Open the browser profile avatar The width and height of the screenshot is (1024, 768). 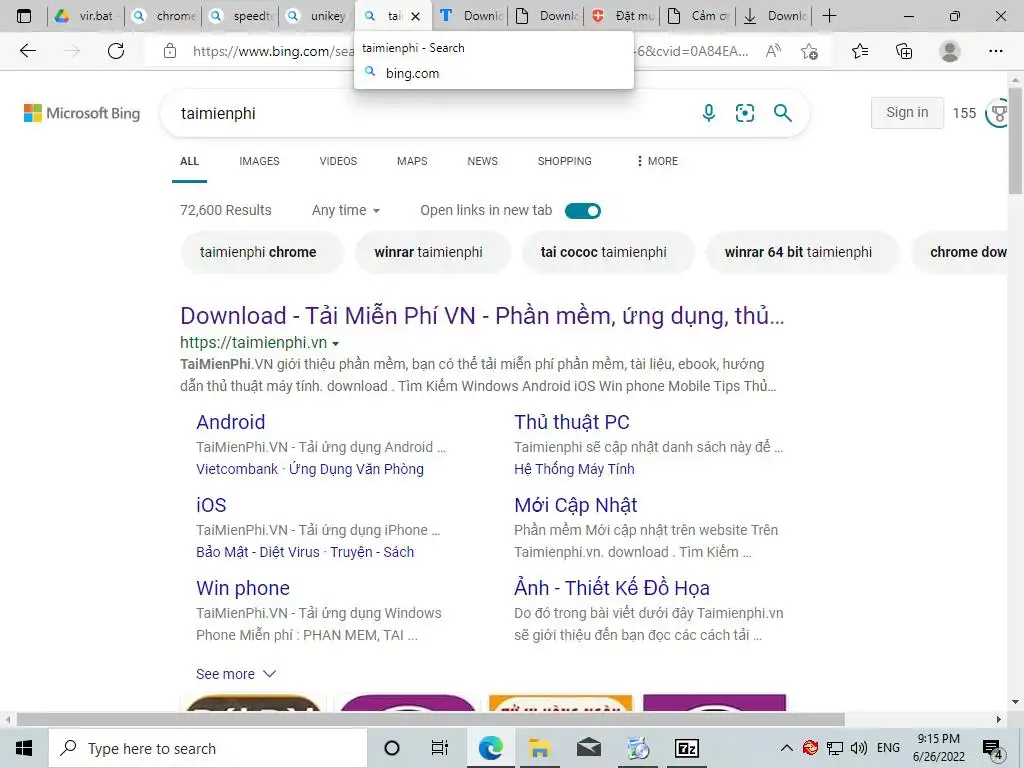pos(950,51)
